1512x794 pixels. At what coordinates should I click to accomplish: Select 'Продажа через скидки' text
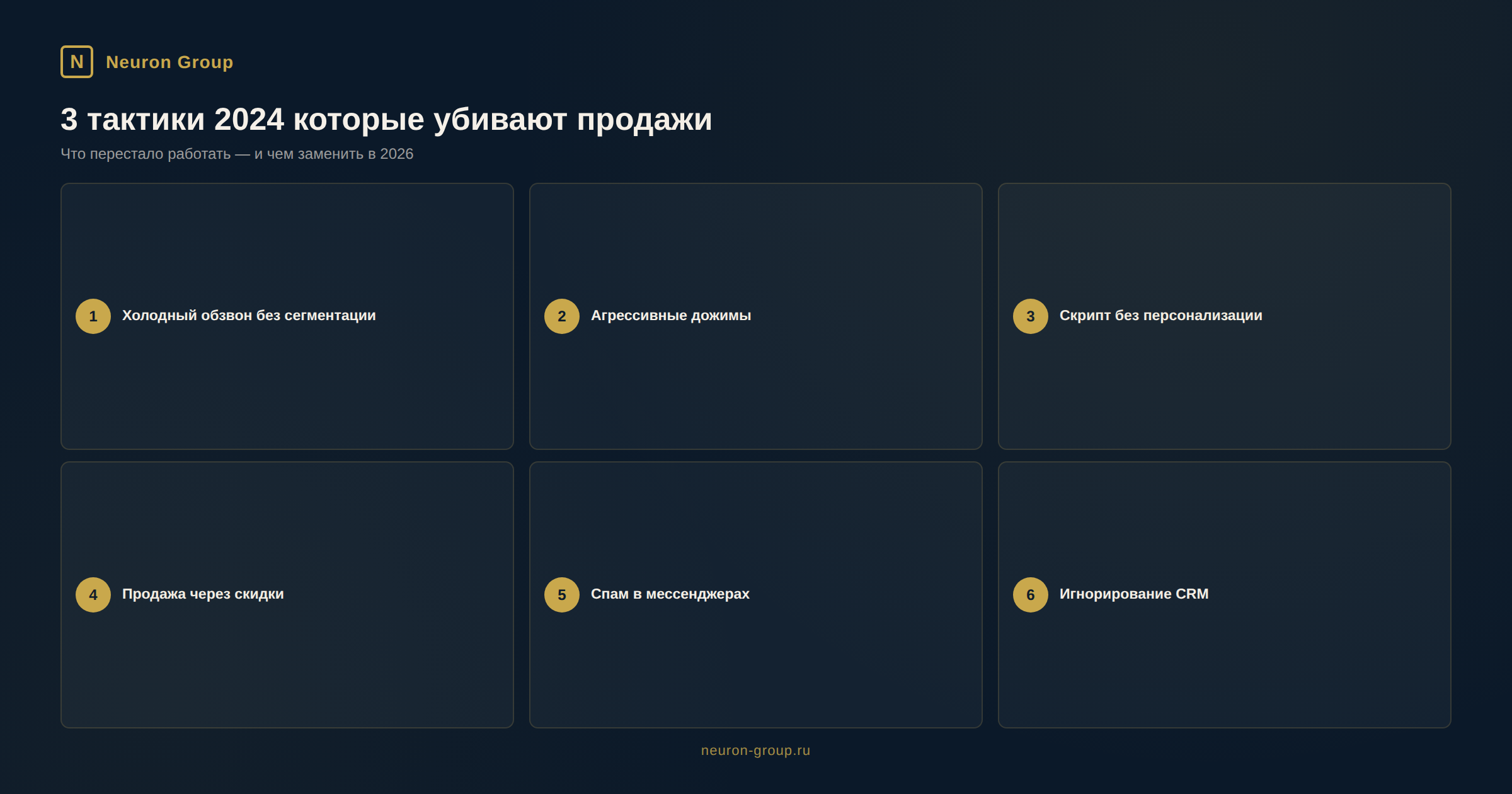[203, 594]
